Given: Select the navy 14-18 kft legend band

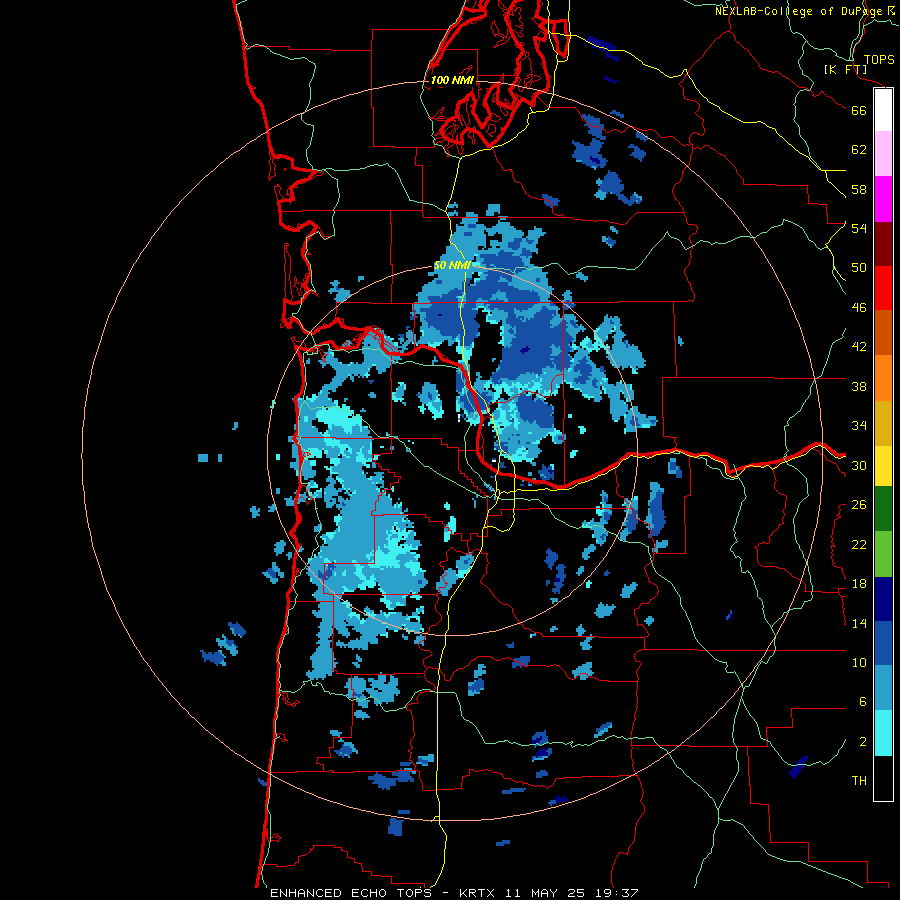Looking at the screenshot, I should [883, 599].
